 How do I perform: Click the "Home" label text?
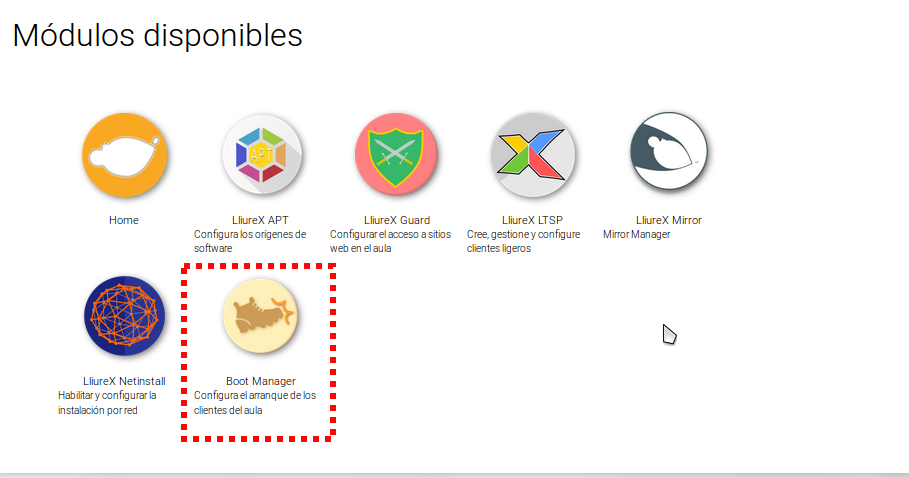(x=123, y=220)
